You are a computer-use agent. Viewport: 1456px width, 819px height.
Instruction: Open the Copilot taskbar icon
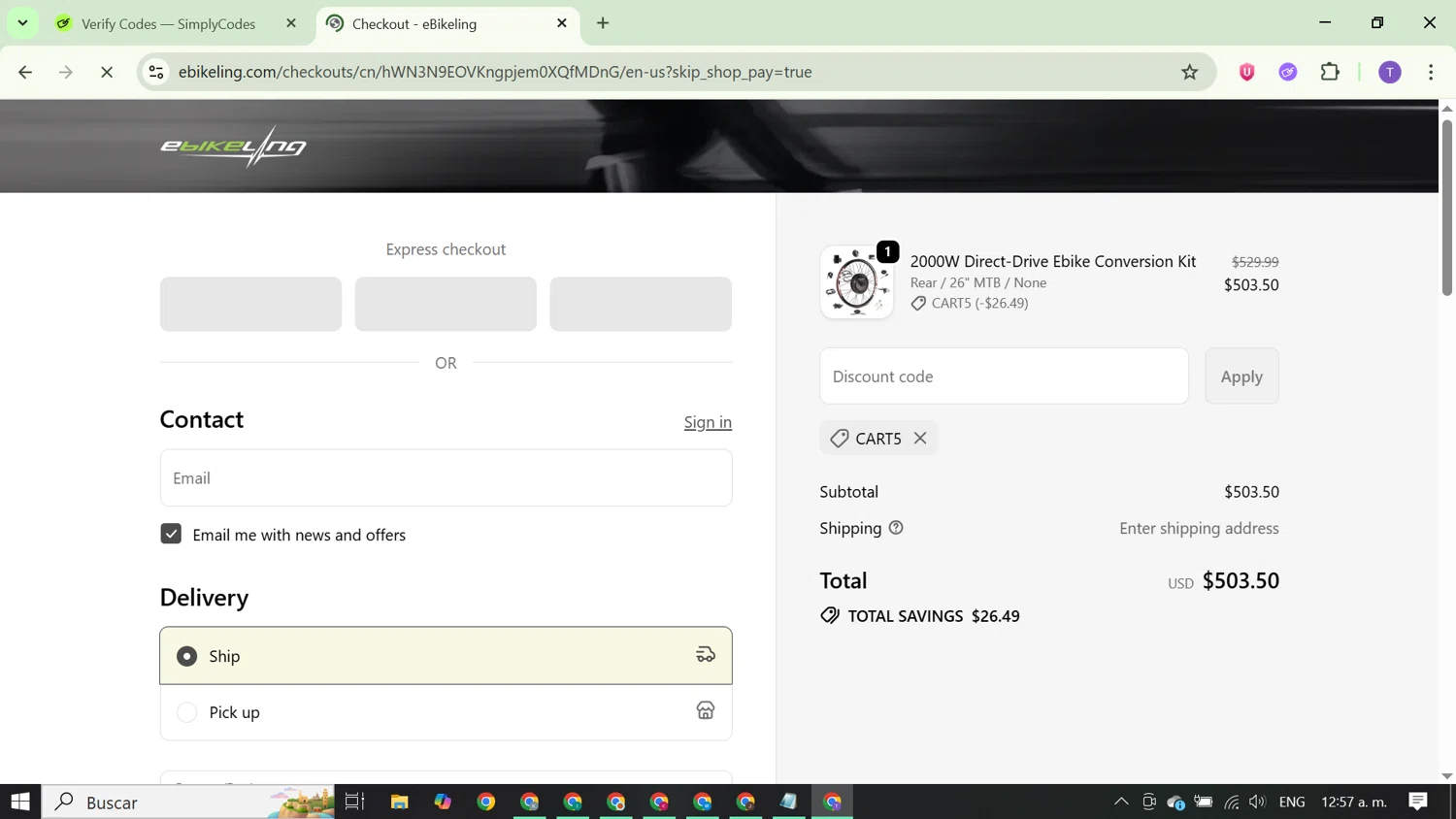(x=443, y=802)
